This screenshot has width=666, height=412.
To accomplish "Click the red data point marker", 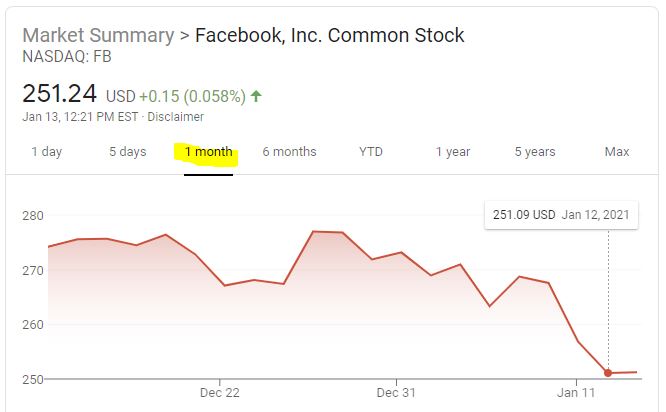I will [x=608, y=373].
